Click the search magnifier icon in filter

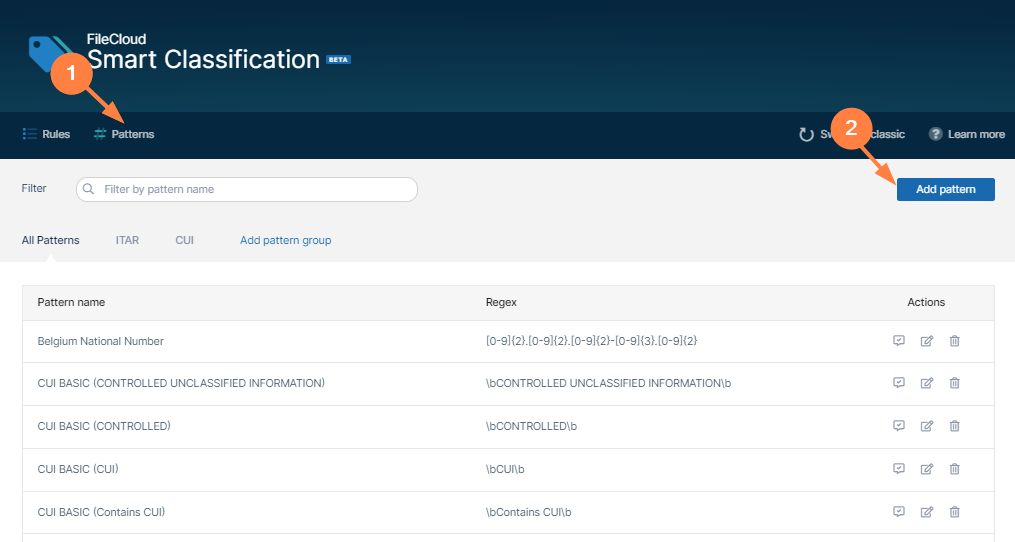89,189
